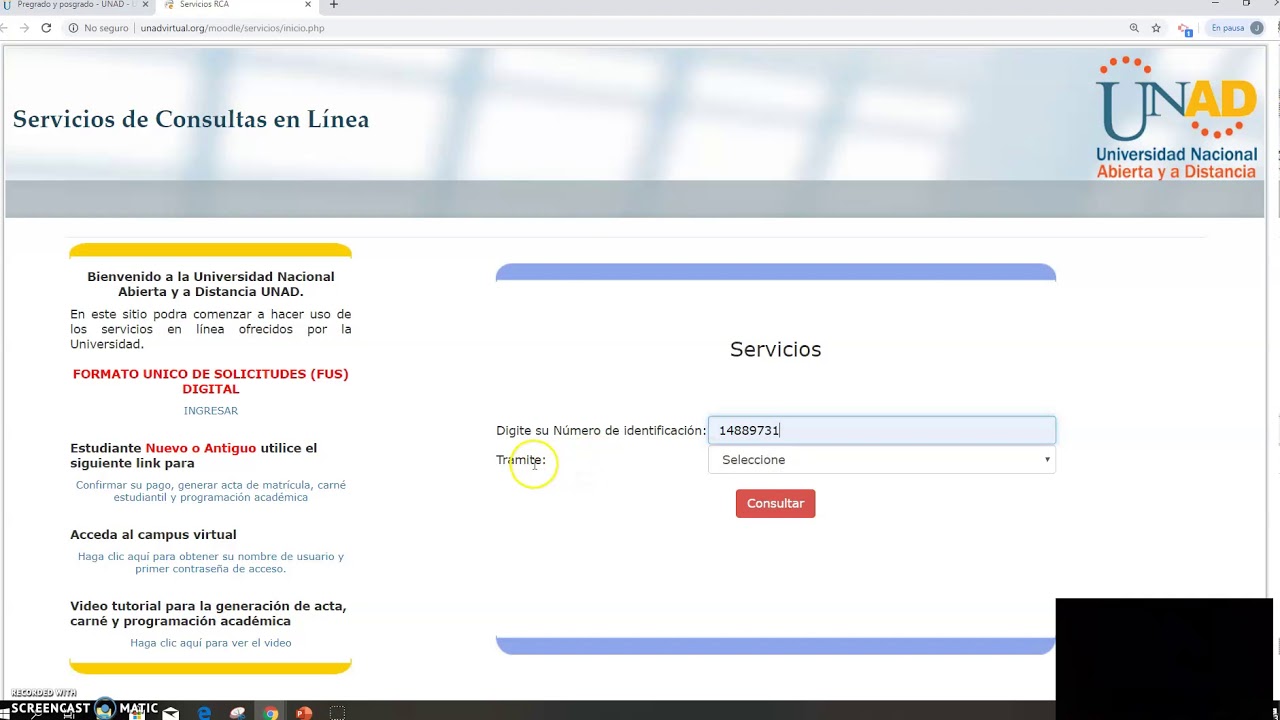Open the browser extension icon with blue badge

tap(1185, 29)
